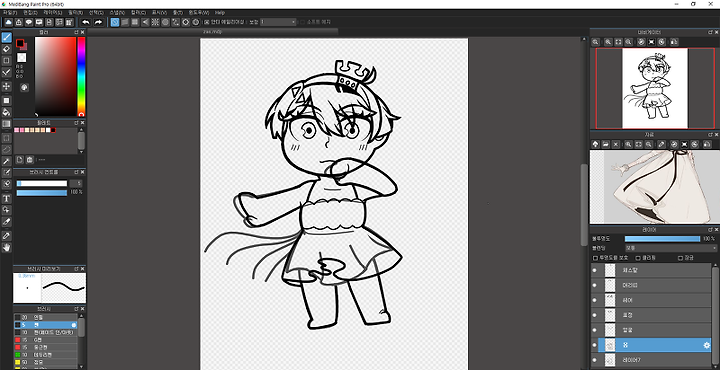This screenshot has width=720, height=370.
Task: Toggle 투명도 보호 checkbox
Action: pyautogui.click(x=596, y=258)
